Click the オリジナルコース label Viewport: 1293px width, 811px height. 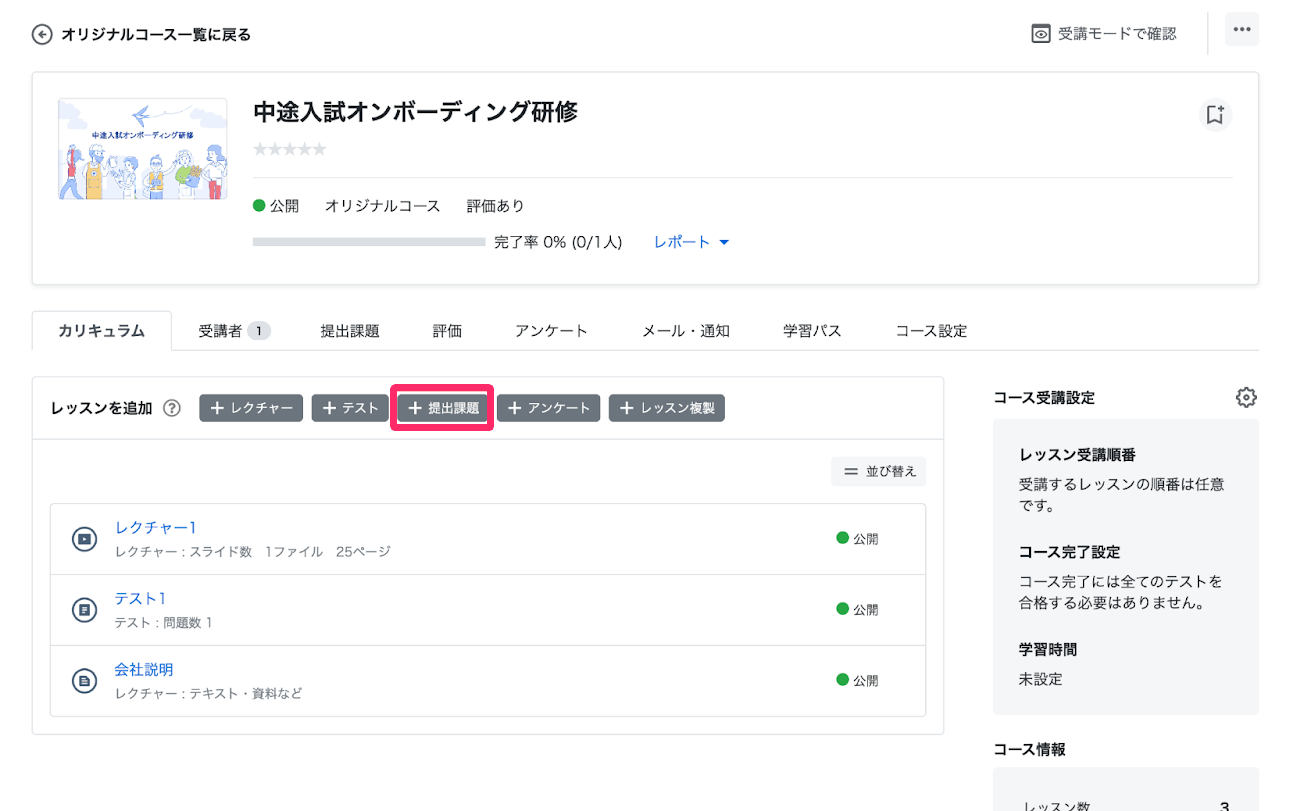pyautogui.click(x=382, y=206)
